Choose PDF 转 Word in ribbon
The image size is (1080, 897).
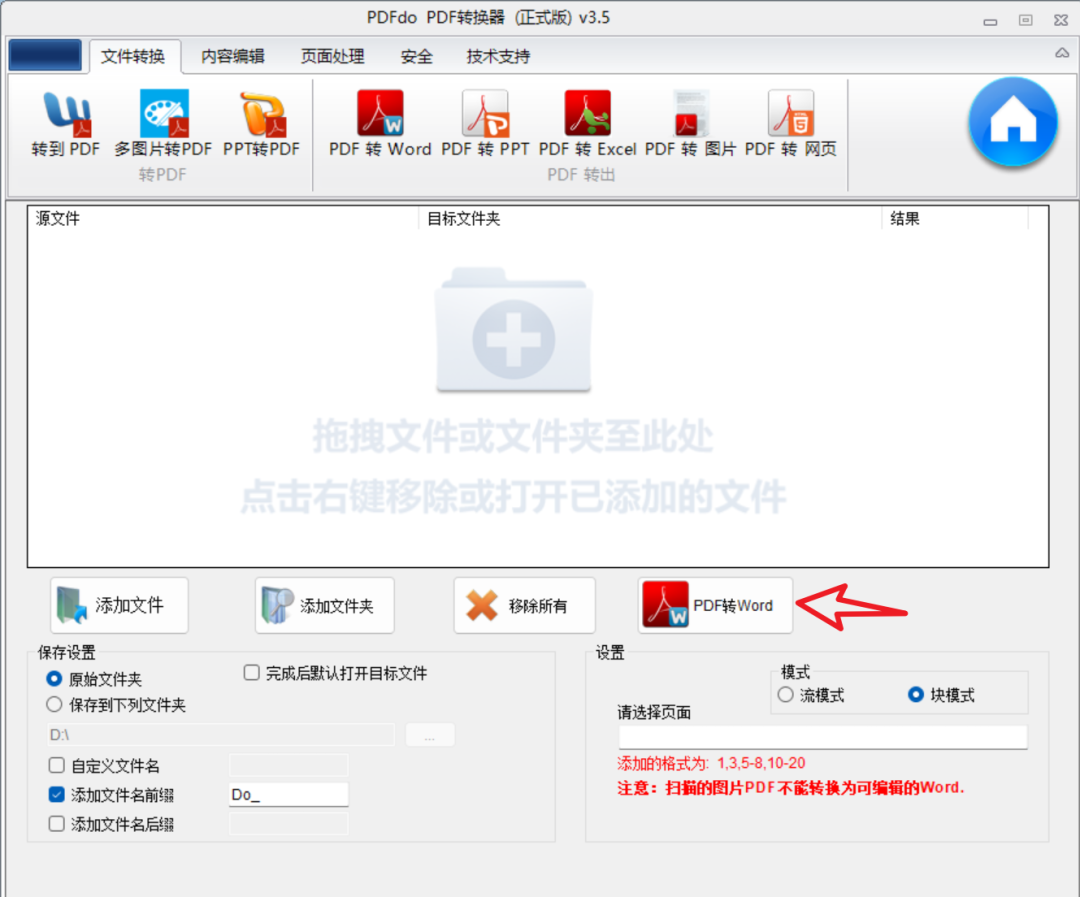(380, 124)
